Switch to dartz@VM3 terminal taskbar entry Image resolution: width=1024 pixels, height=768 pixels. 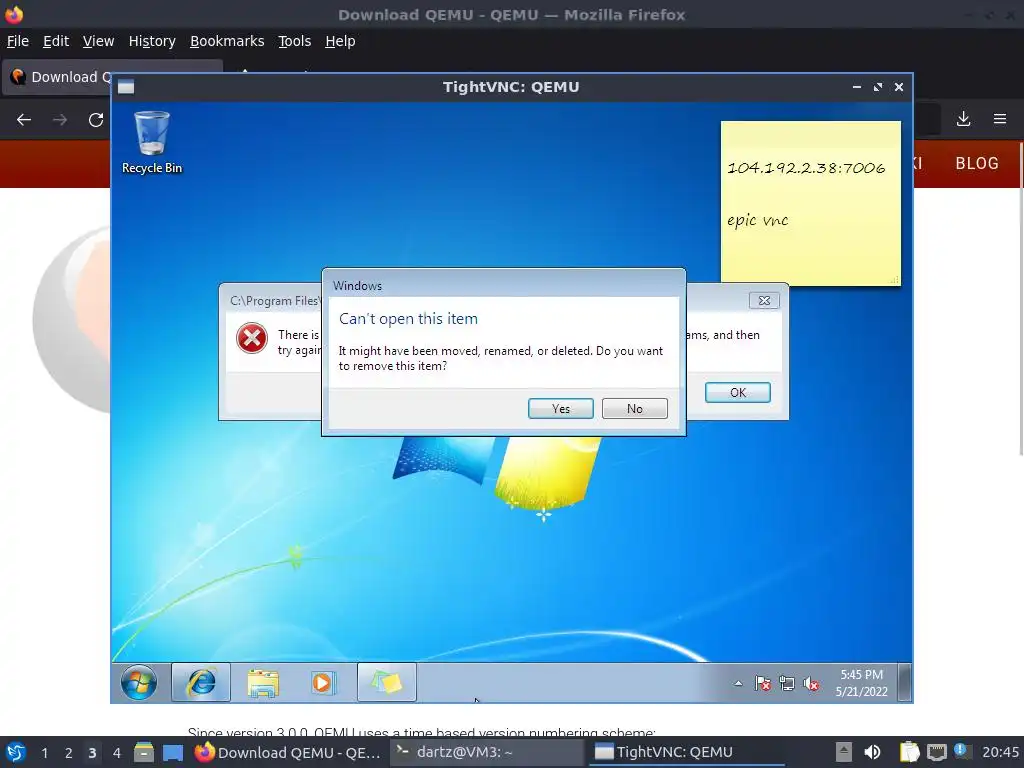coord(487,752)
